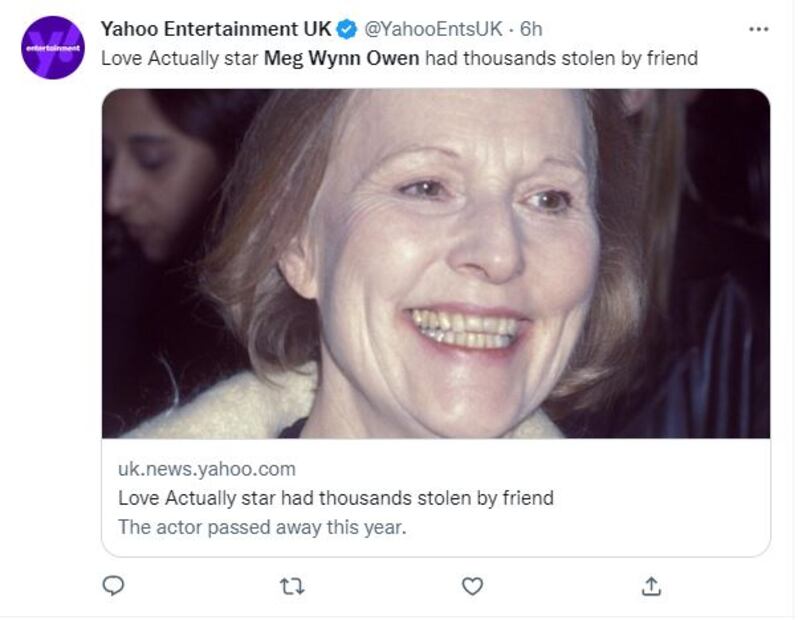This screenshot has height=620, width=798.
Task: Open the 6h timestamp link
Action: 531,29
